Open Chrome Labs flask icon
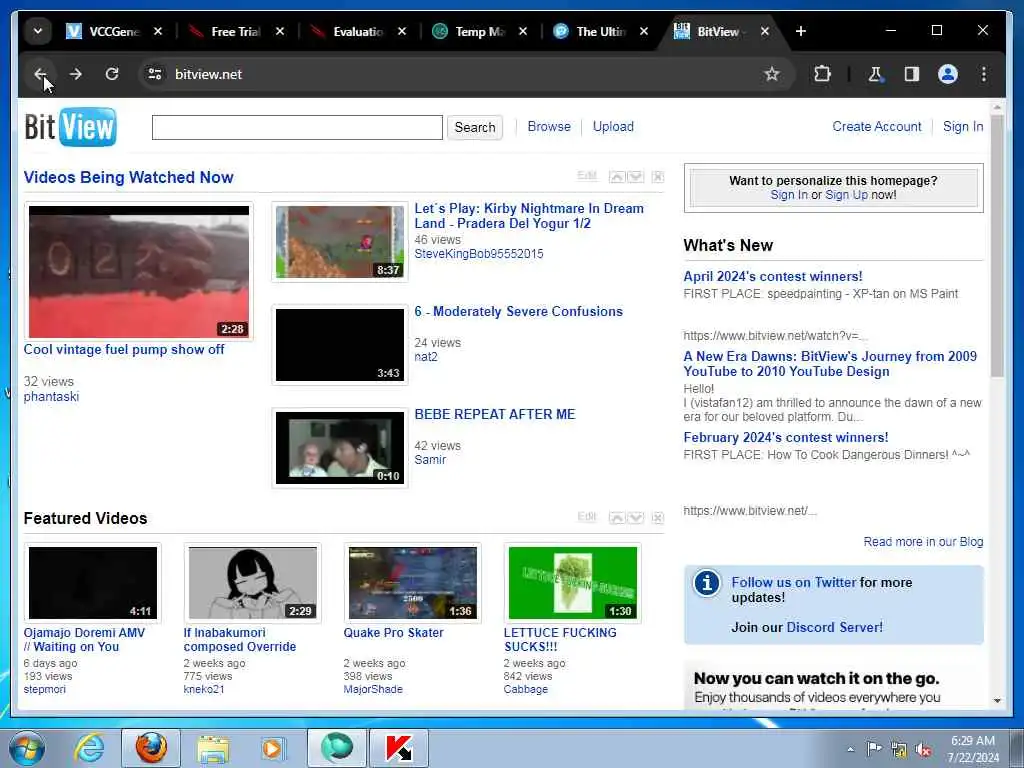Image resolution: width=1024 pixels, height=768 pixels. 875,74
